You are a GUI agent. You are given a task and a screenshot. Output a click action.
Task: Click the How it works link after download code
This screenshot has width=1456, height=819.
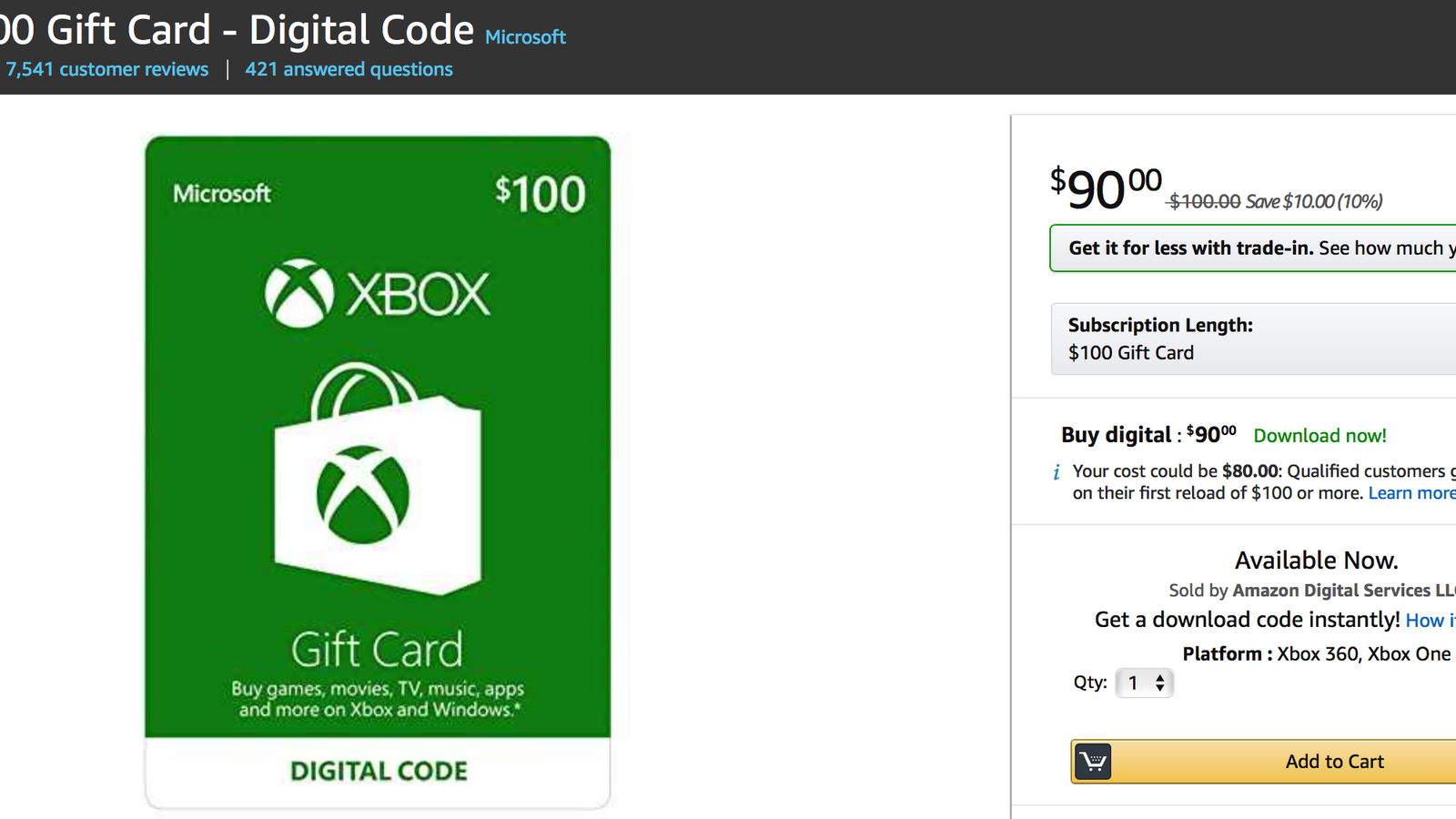[x=1431, y=621]
